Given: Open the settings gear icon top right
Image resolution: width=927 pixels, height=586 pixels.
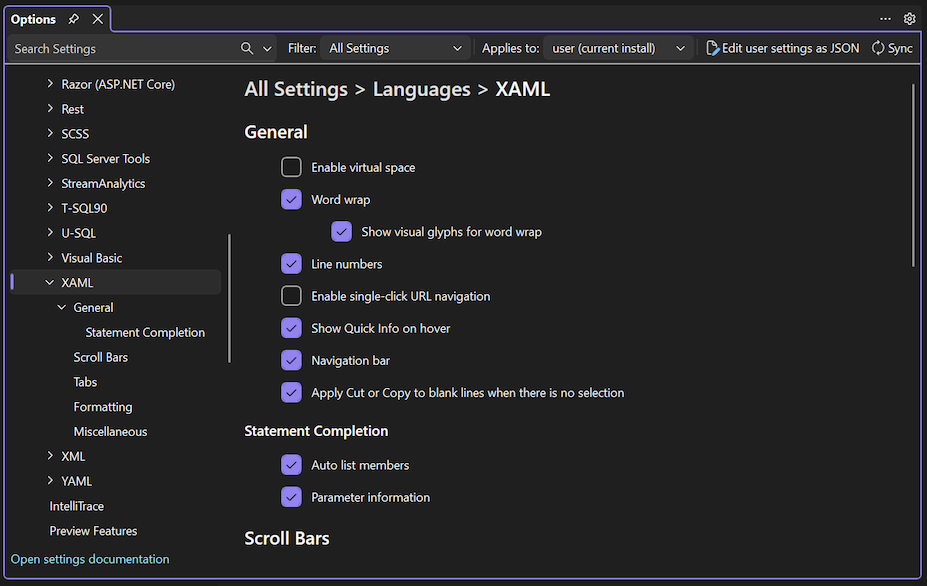Looking at the screenshot, I should [x=909, y=18].
